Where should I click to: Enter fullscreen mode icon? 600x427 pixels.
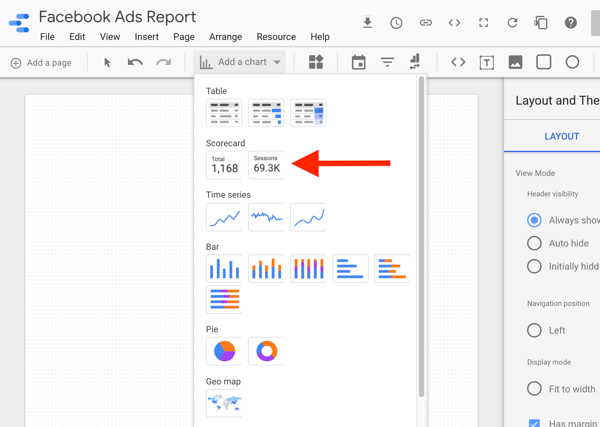pyautogui.click(x=484, y=23)
